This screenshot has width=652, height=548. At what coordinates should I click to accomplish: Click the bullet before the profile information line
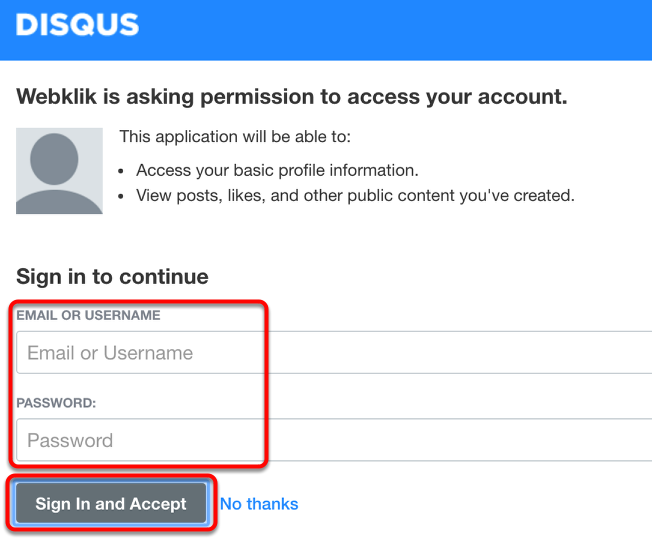[122, 171]
